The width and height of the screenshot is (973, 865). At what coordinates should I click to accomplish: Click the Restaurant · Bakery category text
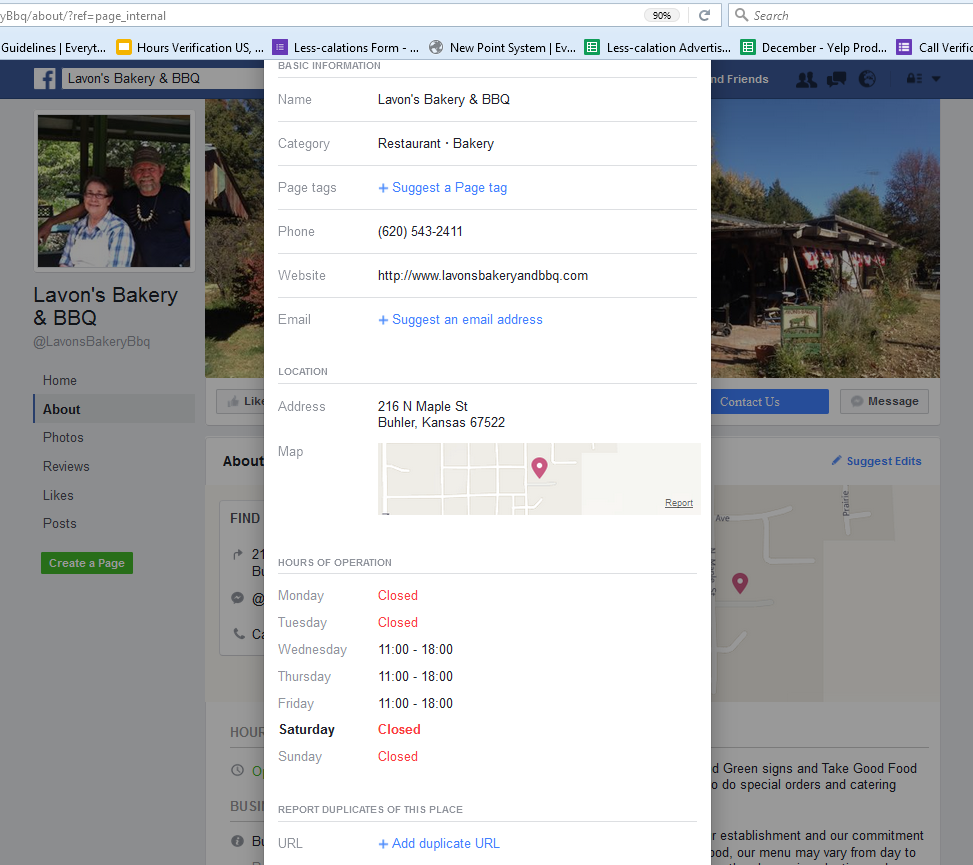[x=436, y=143]
